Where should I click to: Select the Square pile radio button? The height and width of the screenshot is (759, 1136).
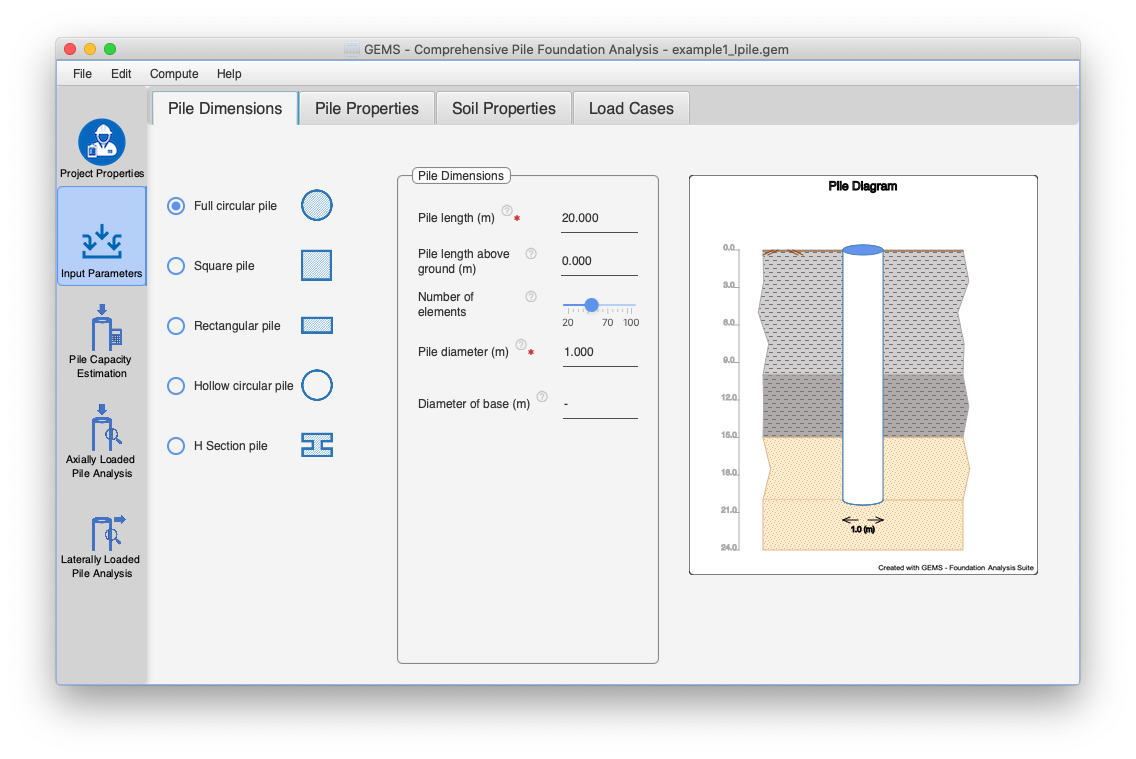click(176, 265)
